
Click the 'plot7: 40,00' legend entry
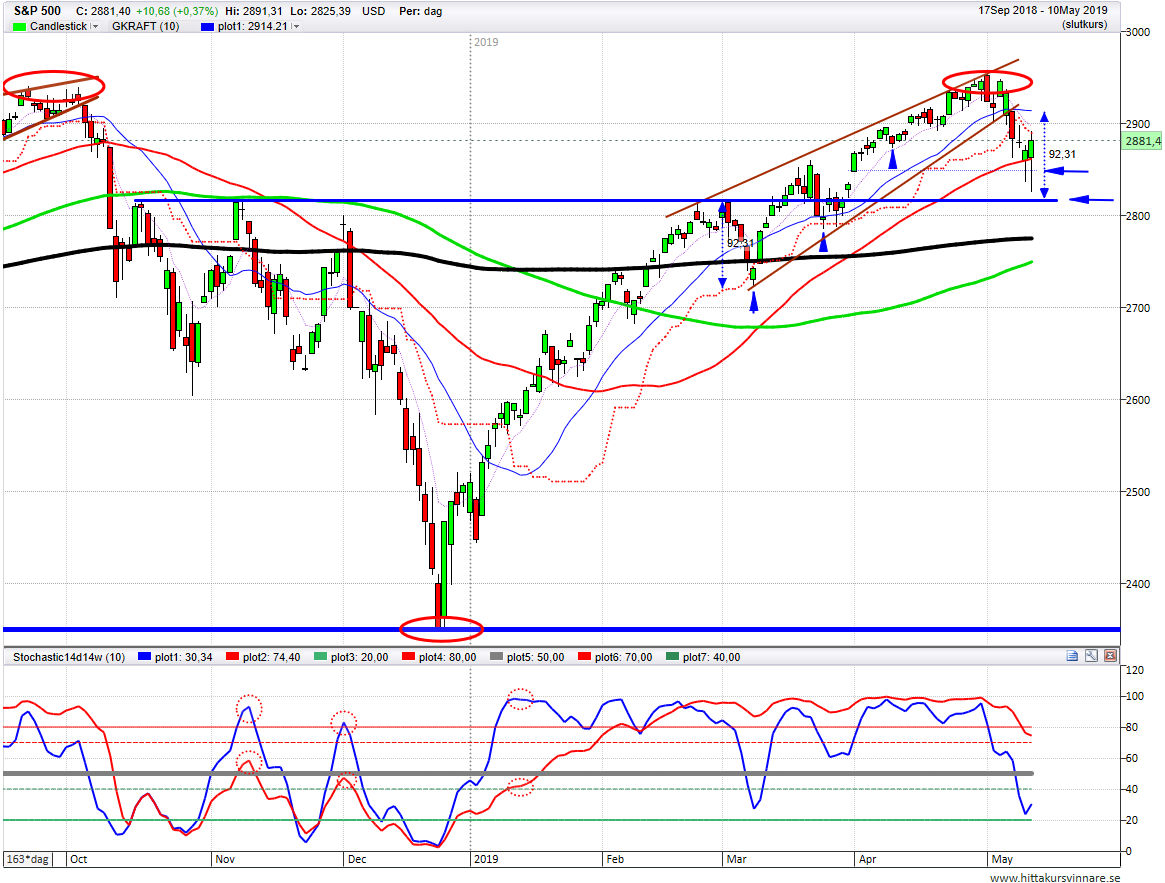(x=712, y=657)
